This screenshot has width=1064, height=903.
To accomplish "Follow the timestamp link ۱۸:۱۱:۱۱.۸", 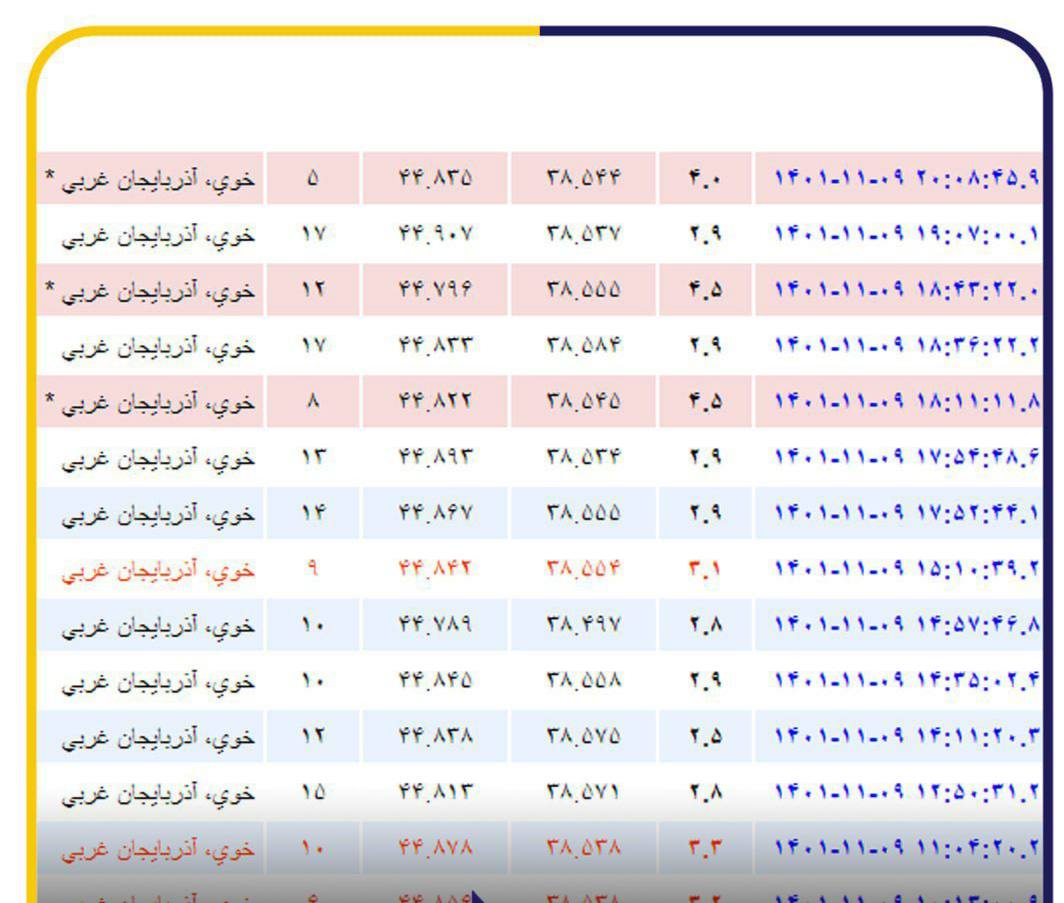I will click(x=907, y=402).
